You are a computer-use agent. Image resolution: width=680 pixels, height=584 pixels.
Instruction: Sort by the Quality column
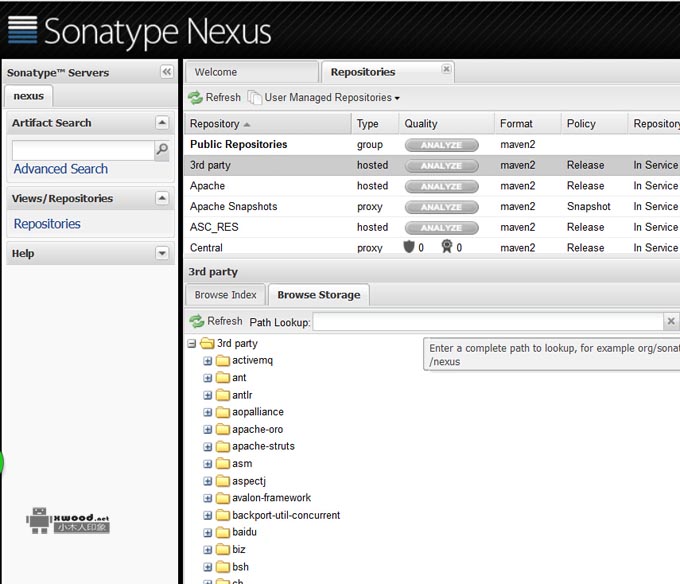tap(447, 124)
